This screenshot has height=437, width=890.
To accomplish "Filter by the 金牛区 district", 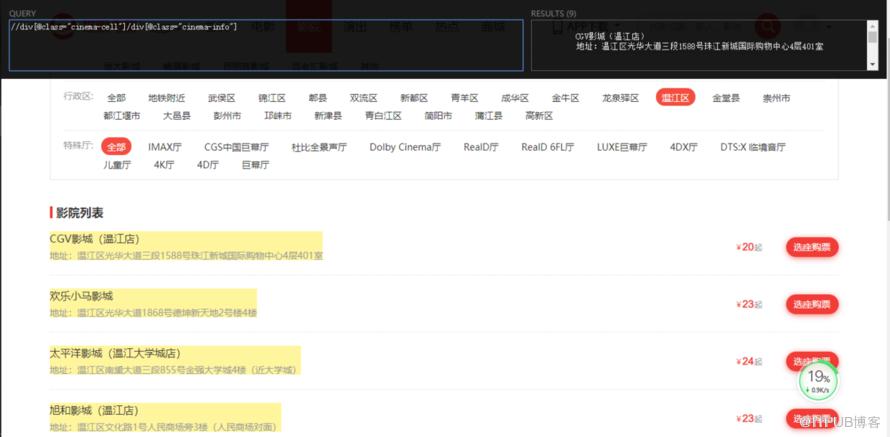I will click(565, 98).
